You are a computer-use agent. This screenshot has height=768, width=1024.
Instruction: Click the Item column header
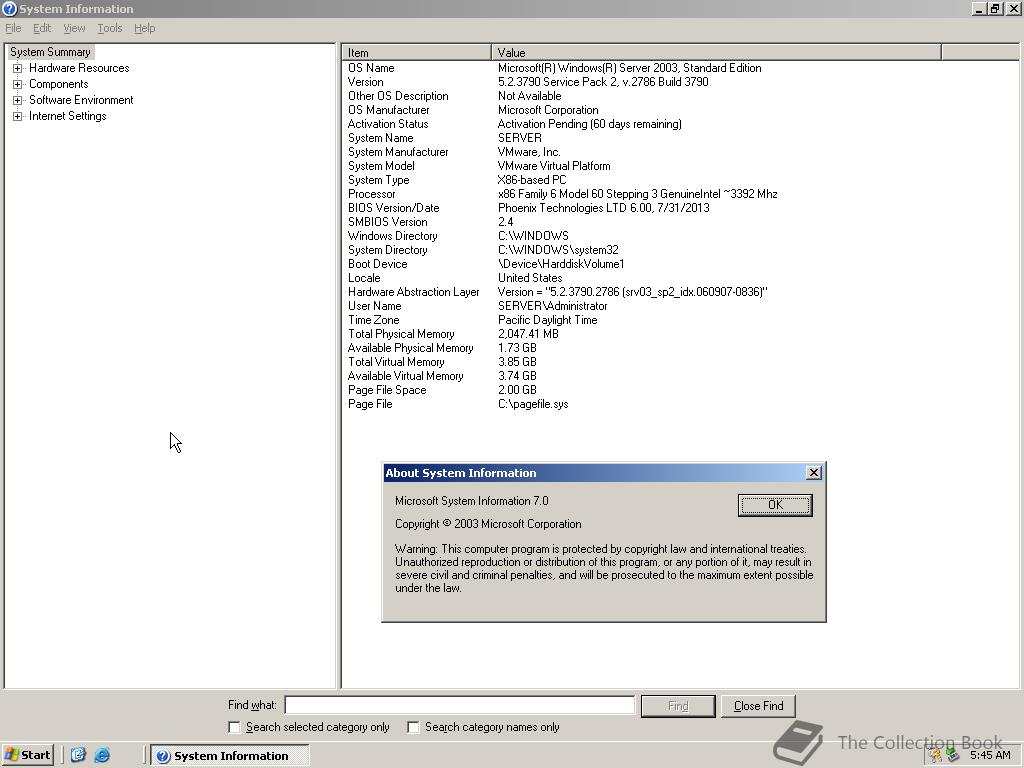[x=416, y=52]
